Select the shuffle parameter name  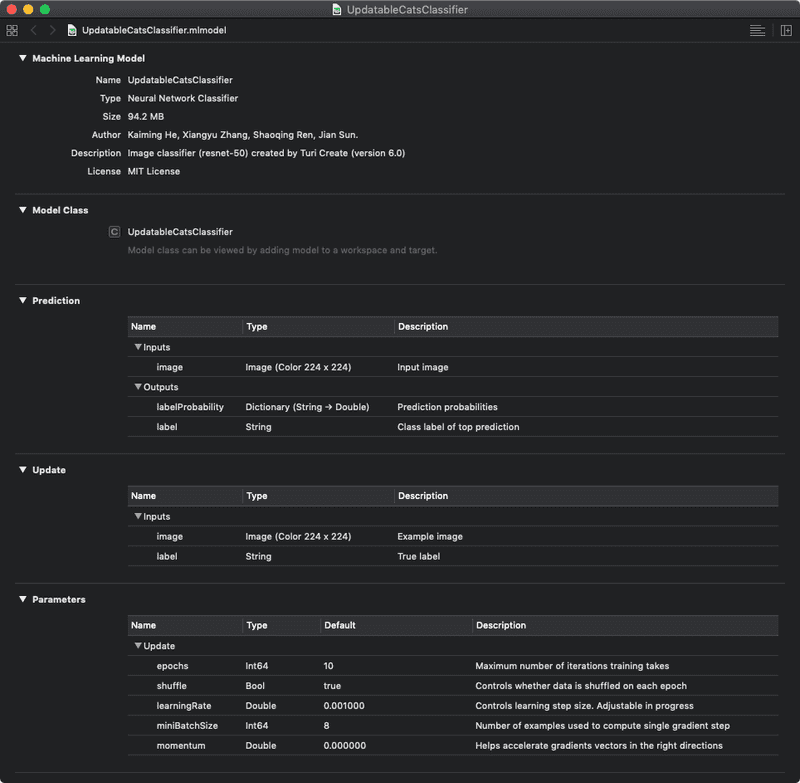click(171, 686)
